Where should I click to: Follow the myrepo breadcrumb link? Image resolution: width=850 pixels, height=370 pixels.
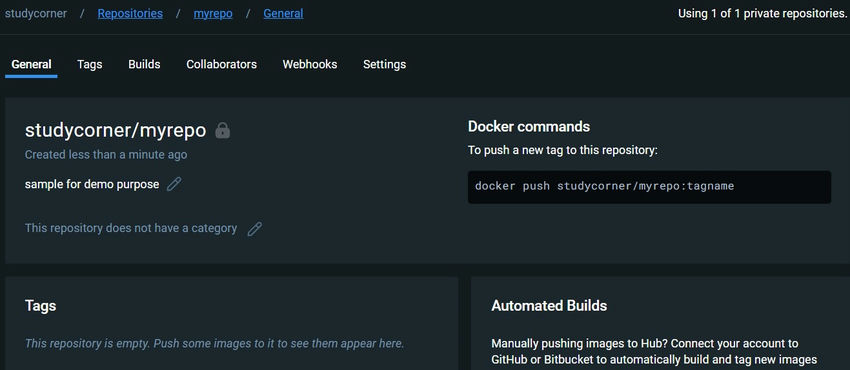(213, 14)
